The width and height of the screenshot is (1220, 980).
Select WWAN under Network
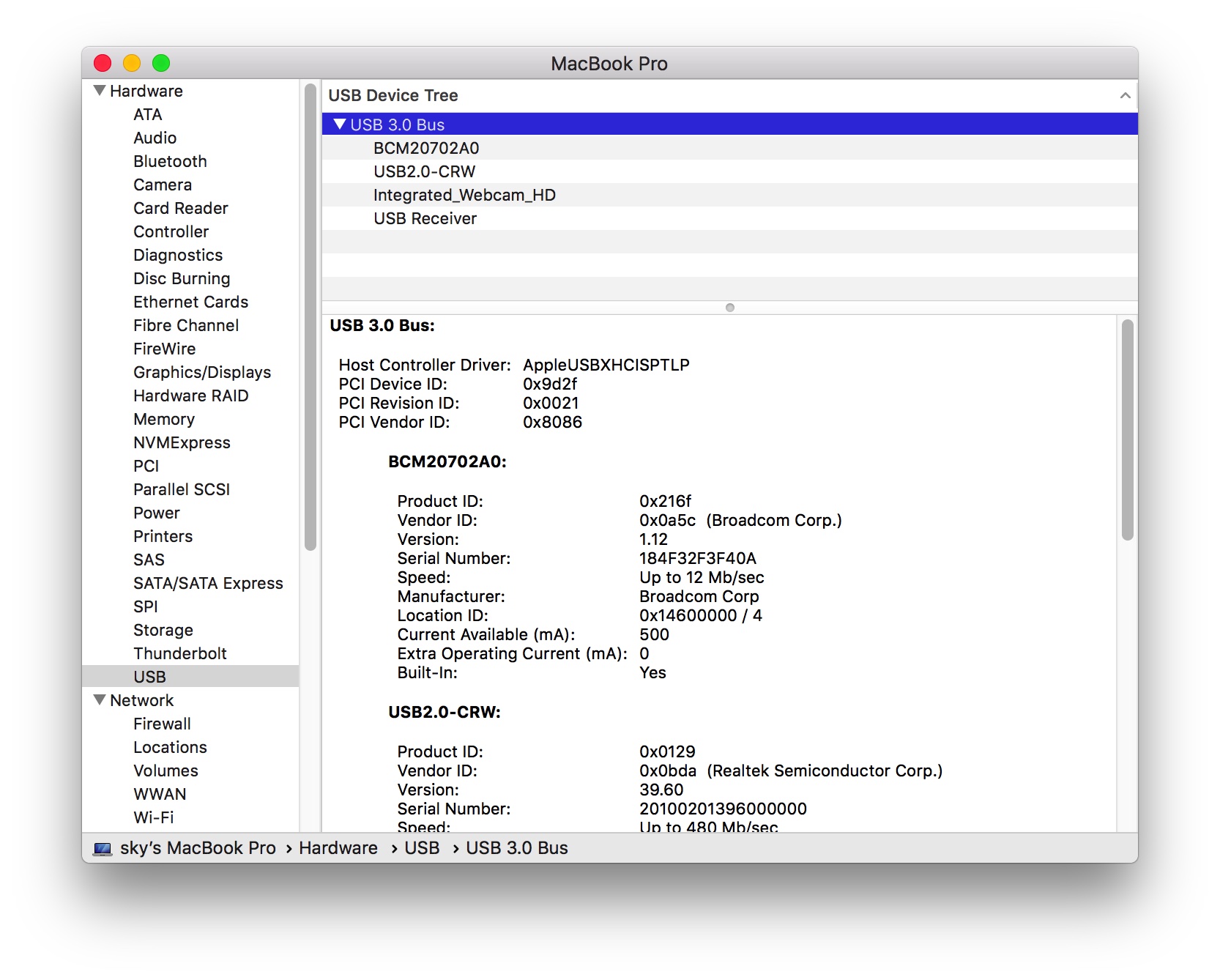pos(160,794)
